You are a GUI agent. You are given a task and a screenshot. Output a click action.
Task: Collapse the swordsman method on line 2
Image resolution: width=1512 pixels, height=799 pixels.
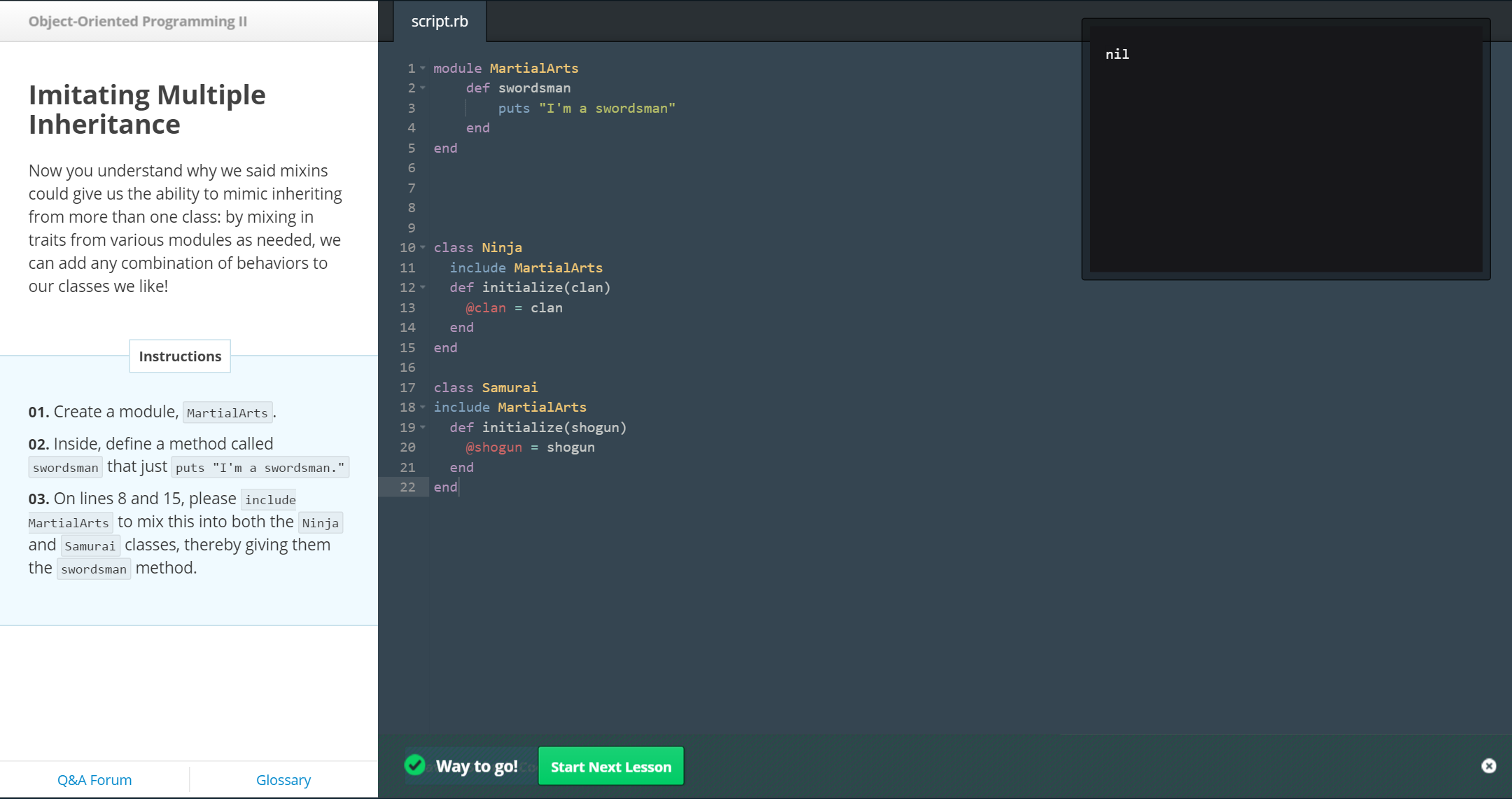click(423, 88)
